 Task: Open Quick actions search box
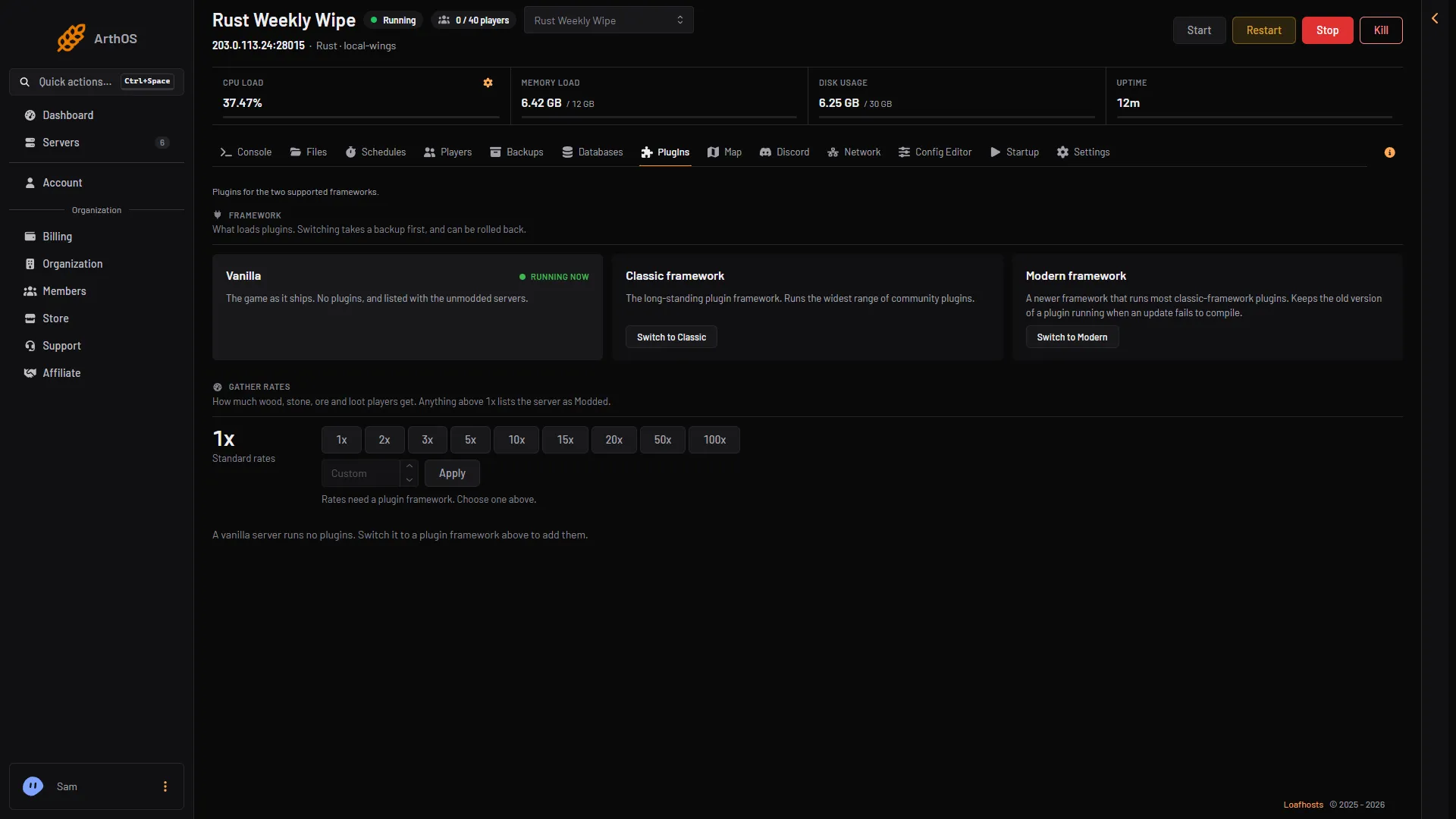(96, 82)
